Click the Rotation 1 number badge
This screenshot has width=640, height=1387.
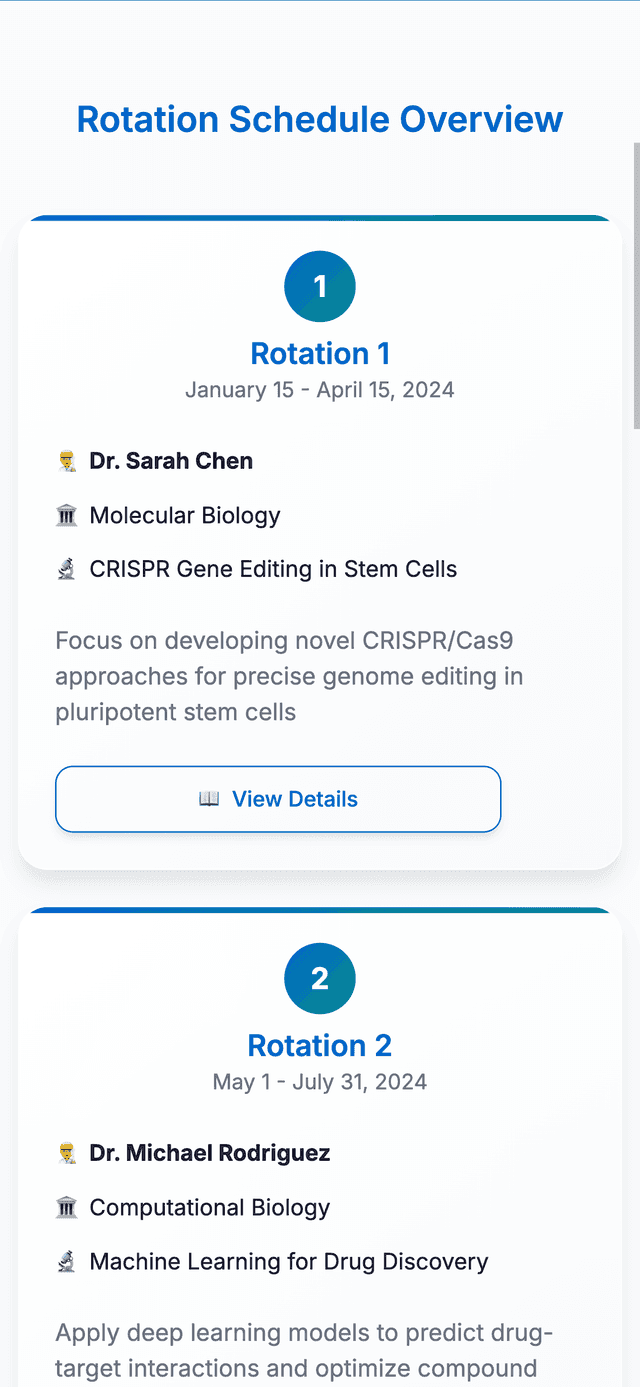pyautogui.click(x=320, y=287)
